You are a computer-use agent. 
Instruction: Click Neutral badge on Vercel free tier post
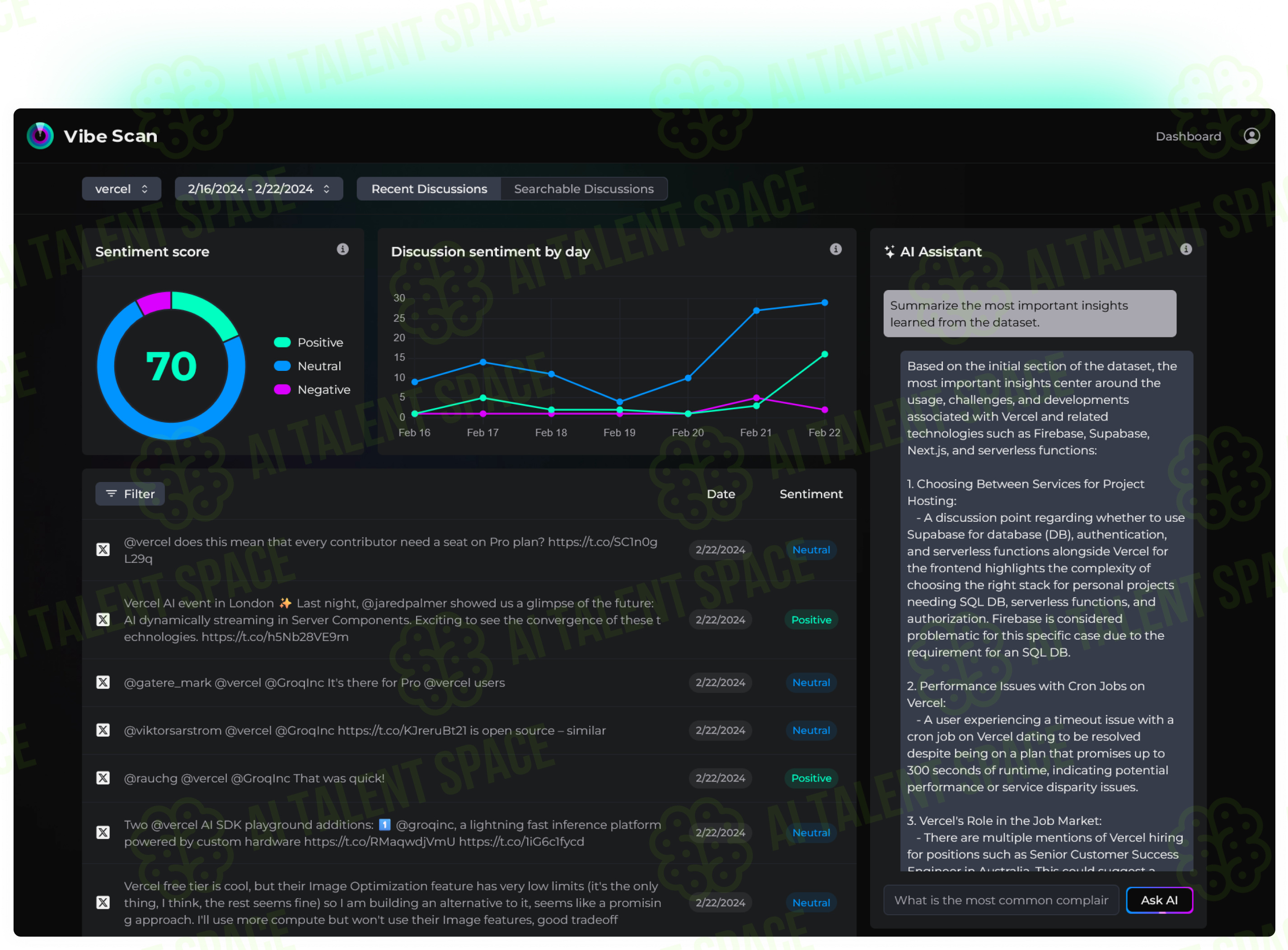[811, 903]
